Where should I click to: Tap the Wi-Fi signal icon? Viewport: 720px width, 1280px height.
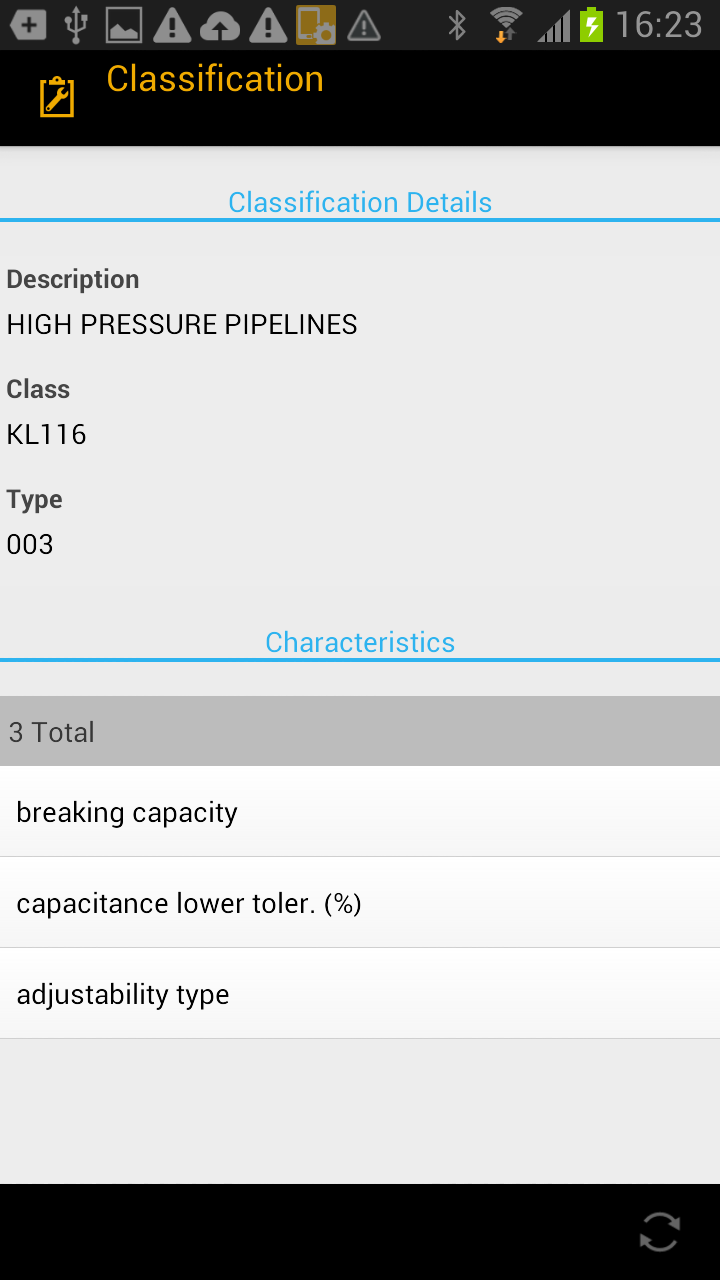[506, 25]
